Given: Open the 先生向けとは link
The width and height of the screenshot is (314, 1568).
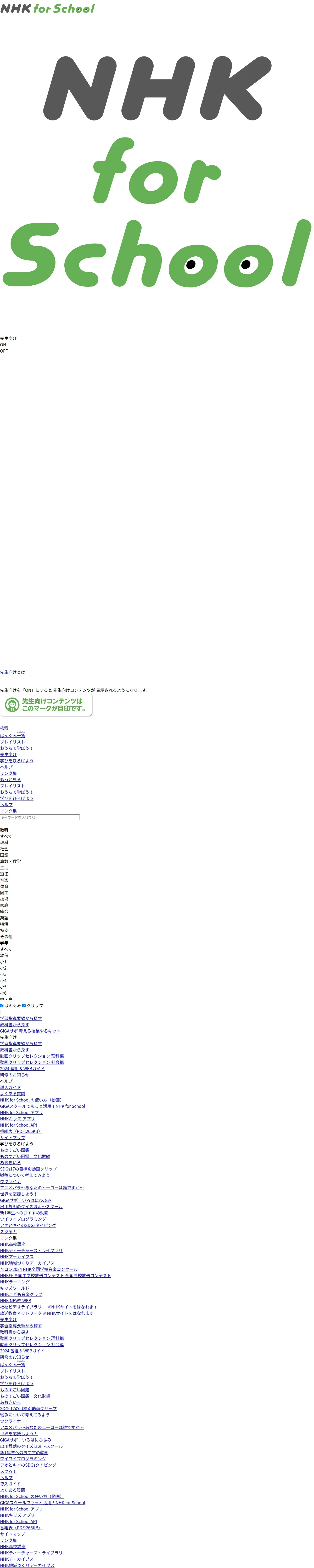Looking at the screenshot, I should [x=12, y=672].
